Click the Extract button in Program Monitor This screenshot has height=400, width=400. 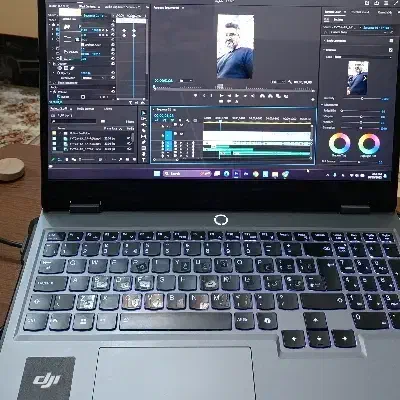pyautogui.click(x=270, y=96)
